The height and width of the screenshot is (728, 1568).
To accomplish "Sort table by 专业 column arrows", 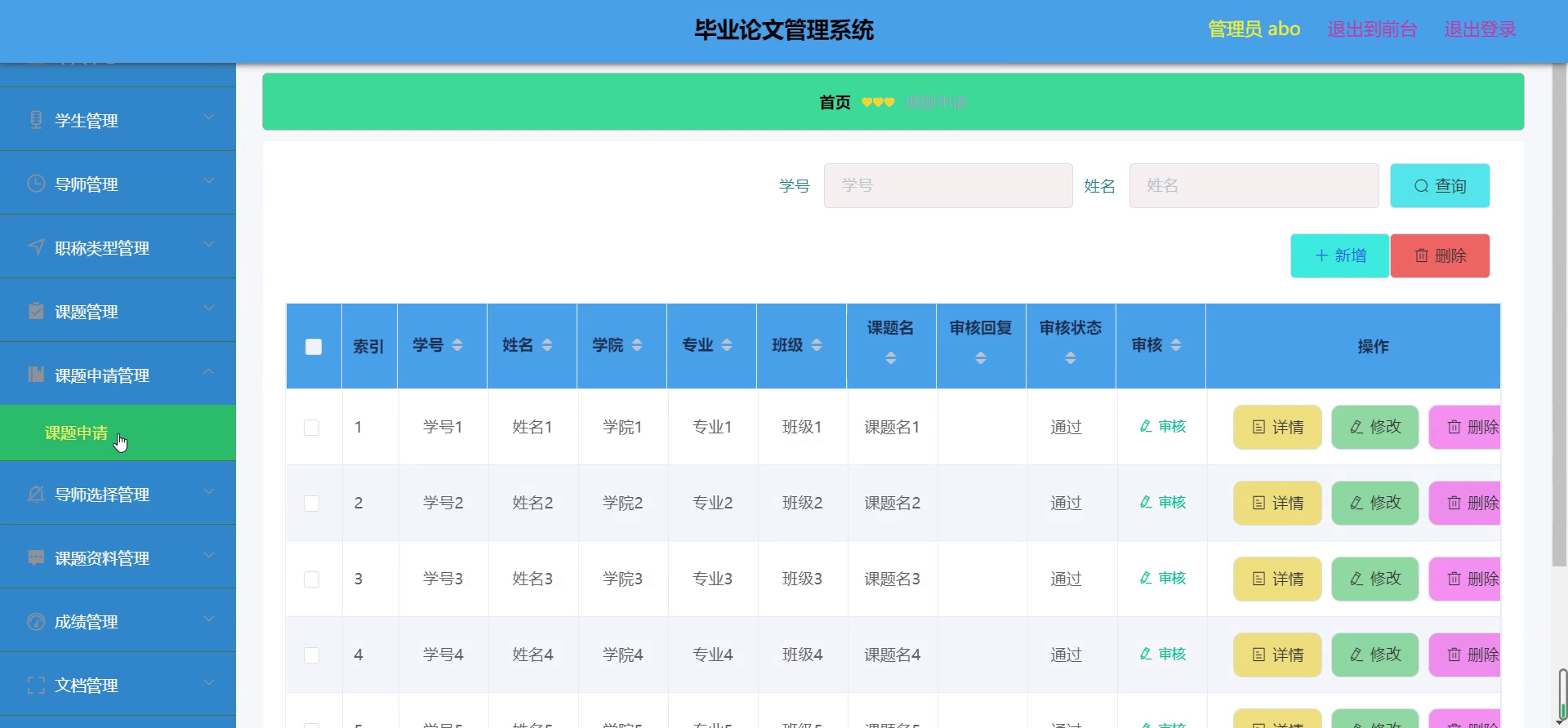I will [x=727, y=345].
